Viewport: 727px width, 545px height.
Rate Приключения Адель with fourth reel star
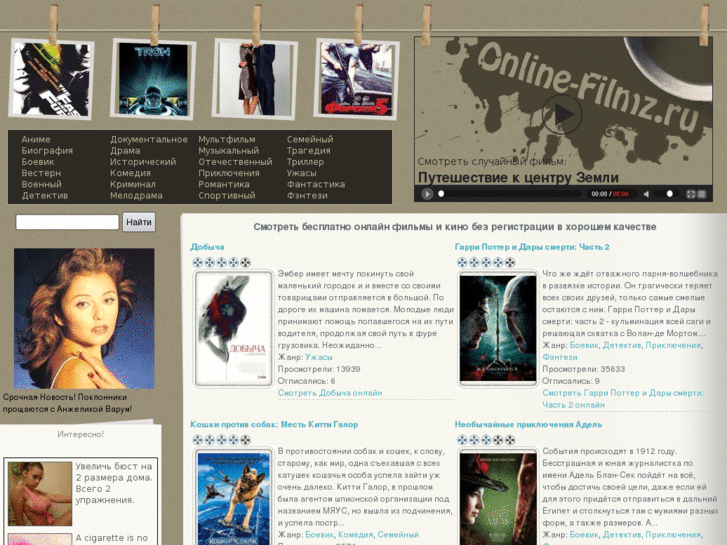(498, 440)
